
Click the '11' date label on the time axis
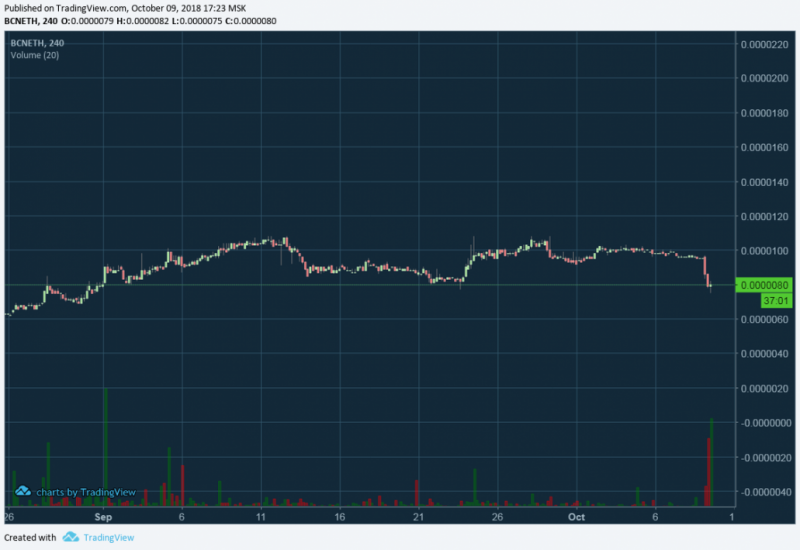click(x=261, y=517)
